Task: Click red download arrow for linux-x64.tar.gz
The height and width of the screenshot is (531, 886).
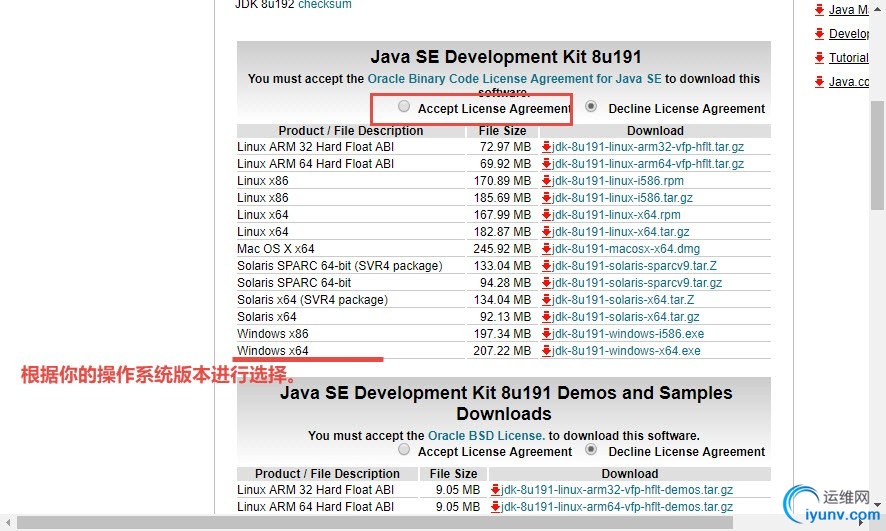Action: point(546,232)
